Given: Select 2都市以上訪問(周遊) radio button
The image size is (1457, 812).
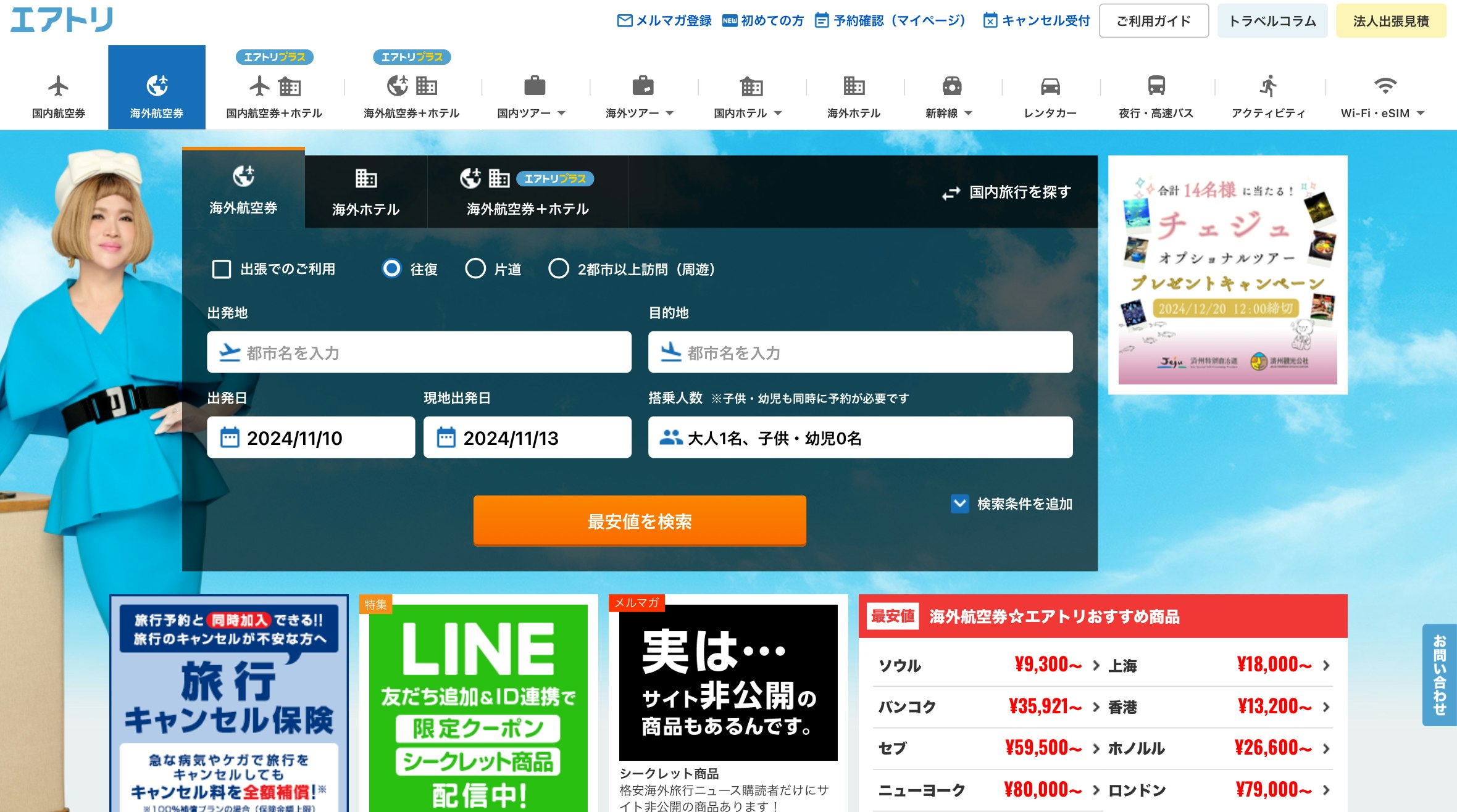Looking at the screenshot, I should coord(559,269).
